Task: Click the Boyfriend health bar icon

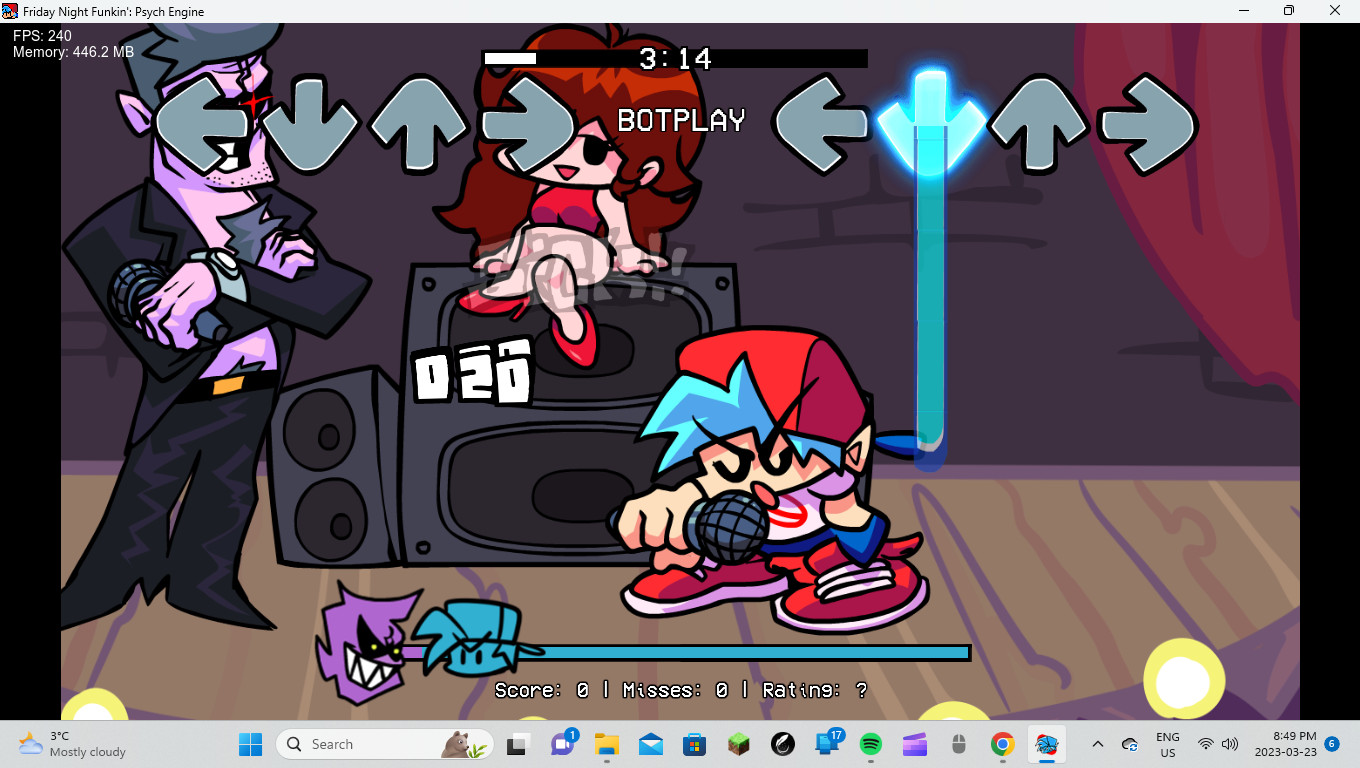Action: pyautogui.click(x=468, y=639)
